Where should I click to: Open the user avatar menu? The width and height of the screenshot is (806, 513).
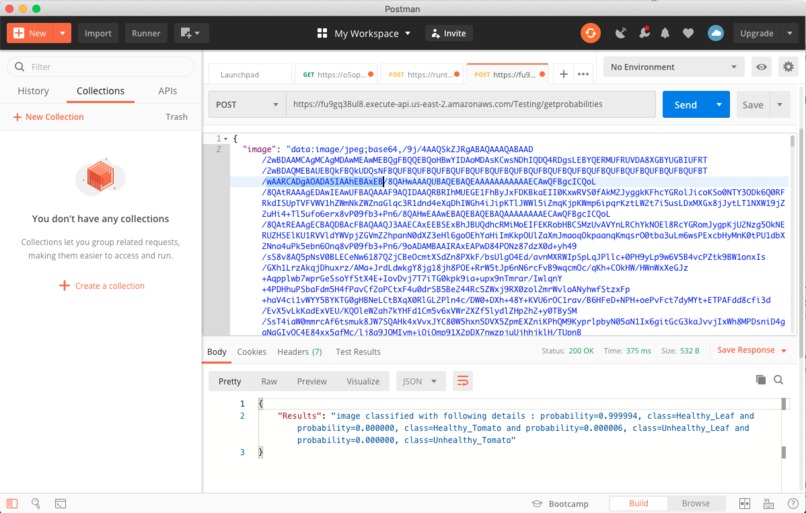716,33
